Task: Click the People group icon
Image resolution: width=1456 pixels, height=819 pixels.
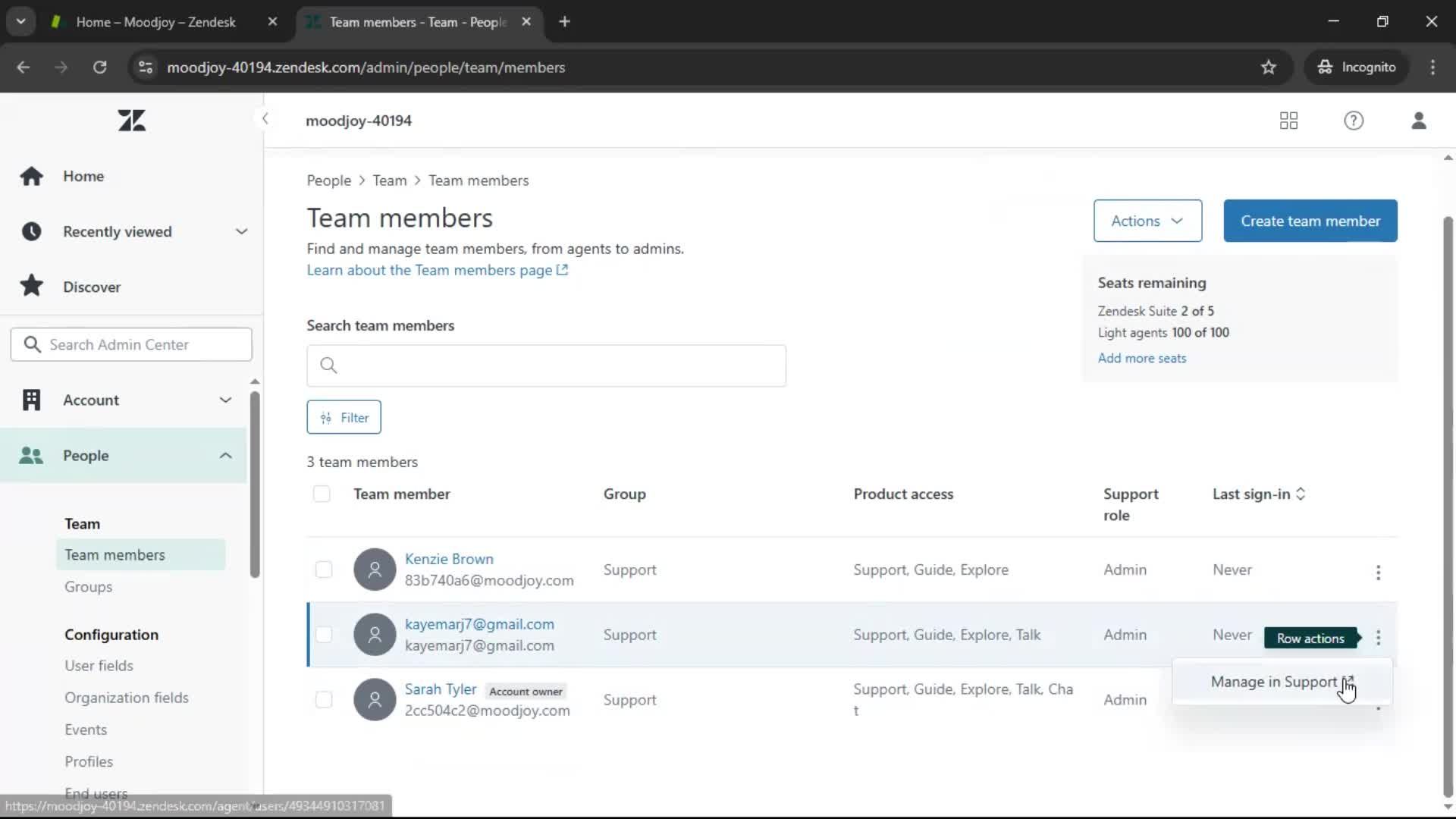Action: (31, 455)
